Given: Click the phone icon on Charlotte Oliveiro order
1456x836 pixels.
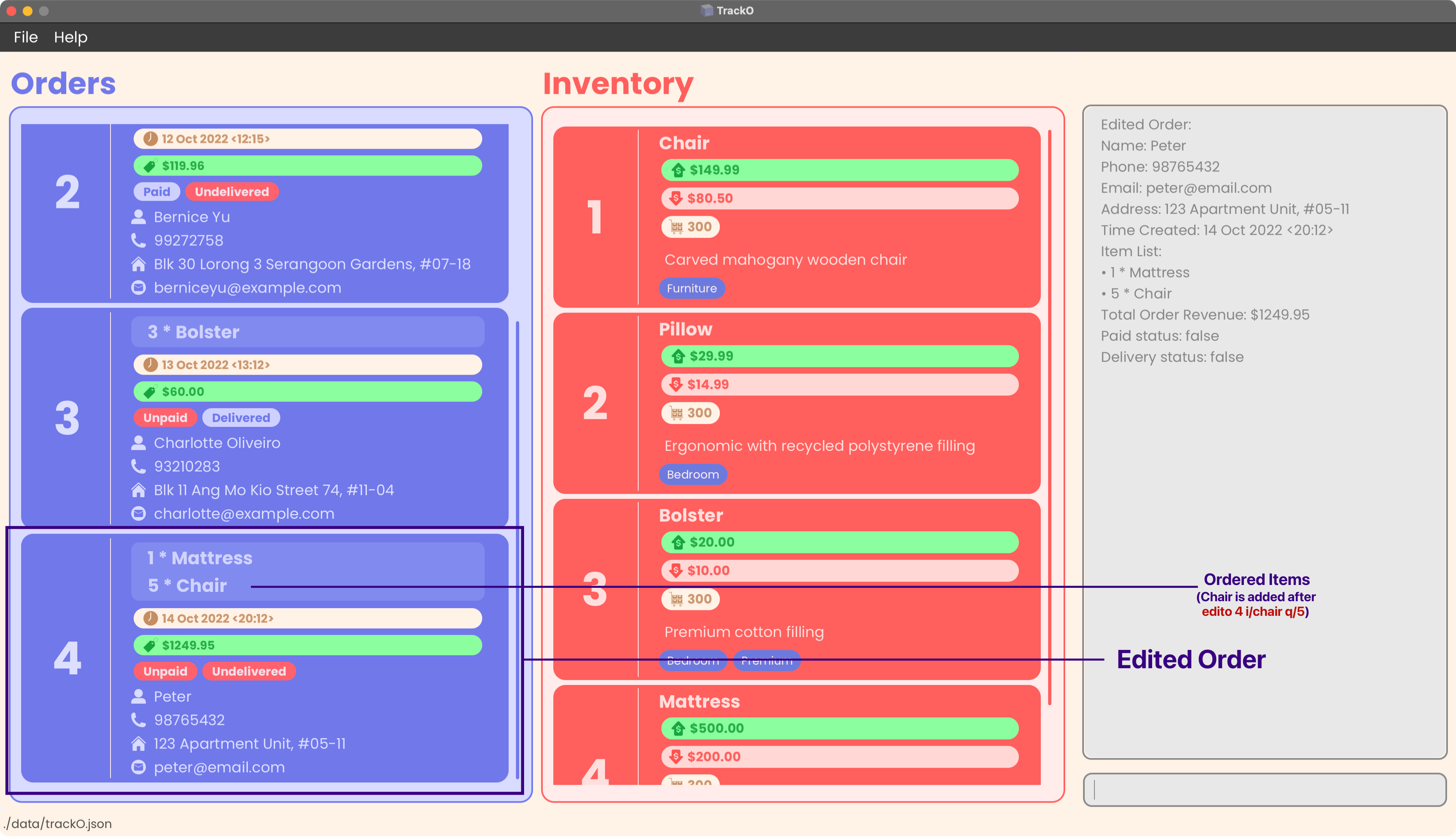Looking at the screenshot, I should pyautogui.click(x=138, y=466).
